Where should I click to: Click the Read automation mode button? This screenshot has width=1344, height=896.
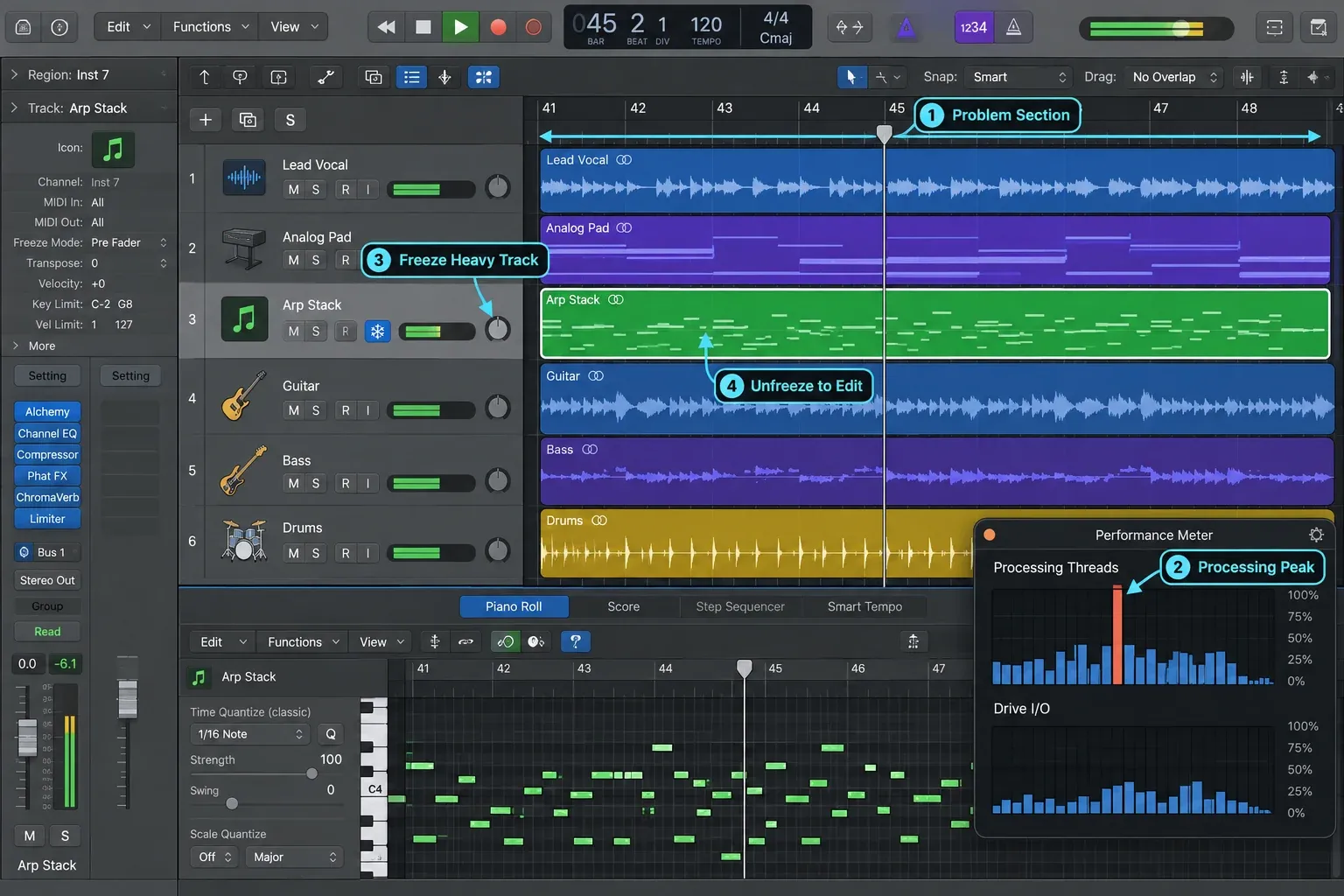(x=47, y=632)
